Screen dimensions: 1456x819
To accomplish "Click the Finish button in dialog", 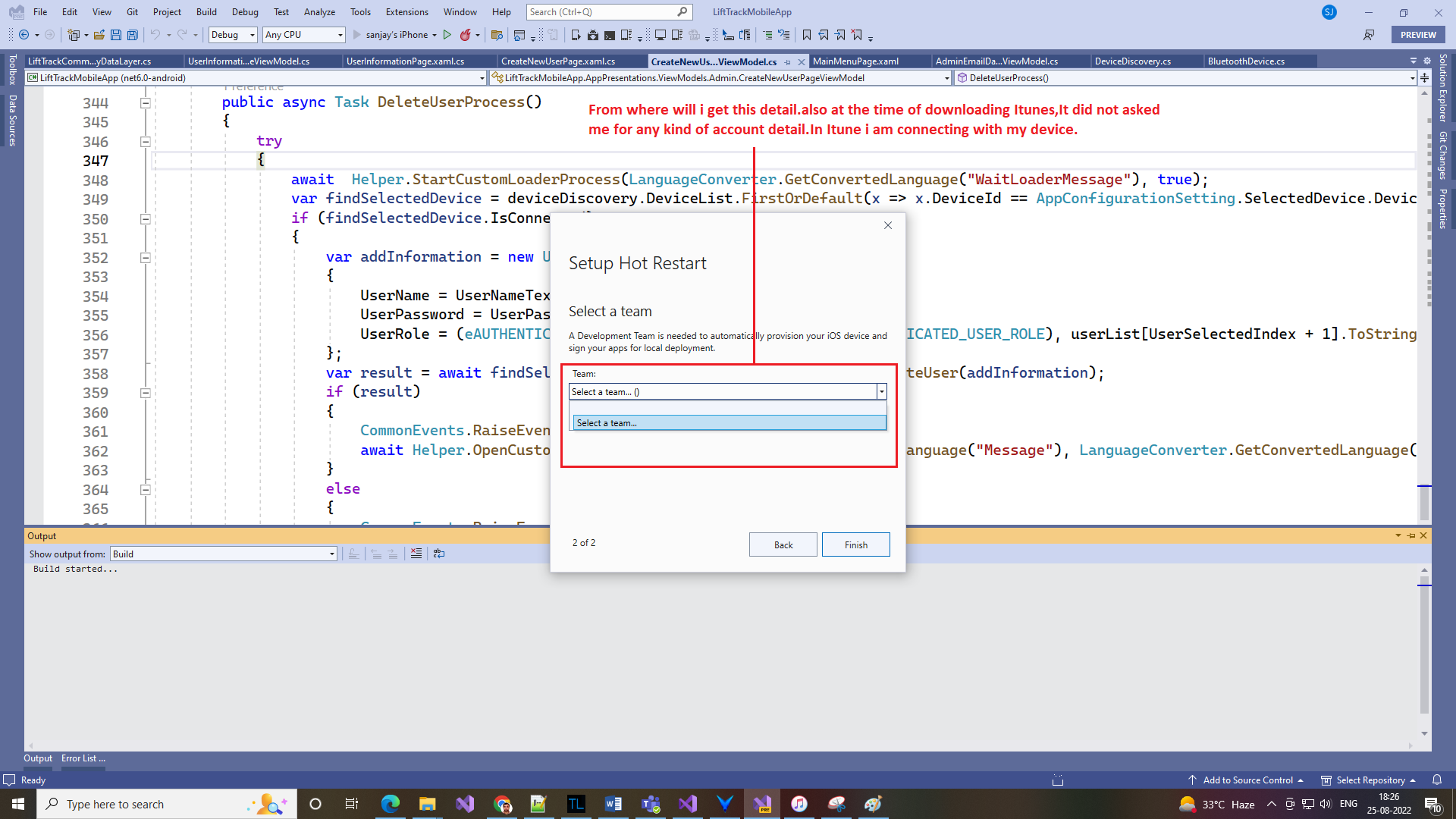I will click(x=856, y=544).
